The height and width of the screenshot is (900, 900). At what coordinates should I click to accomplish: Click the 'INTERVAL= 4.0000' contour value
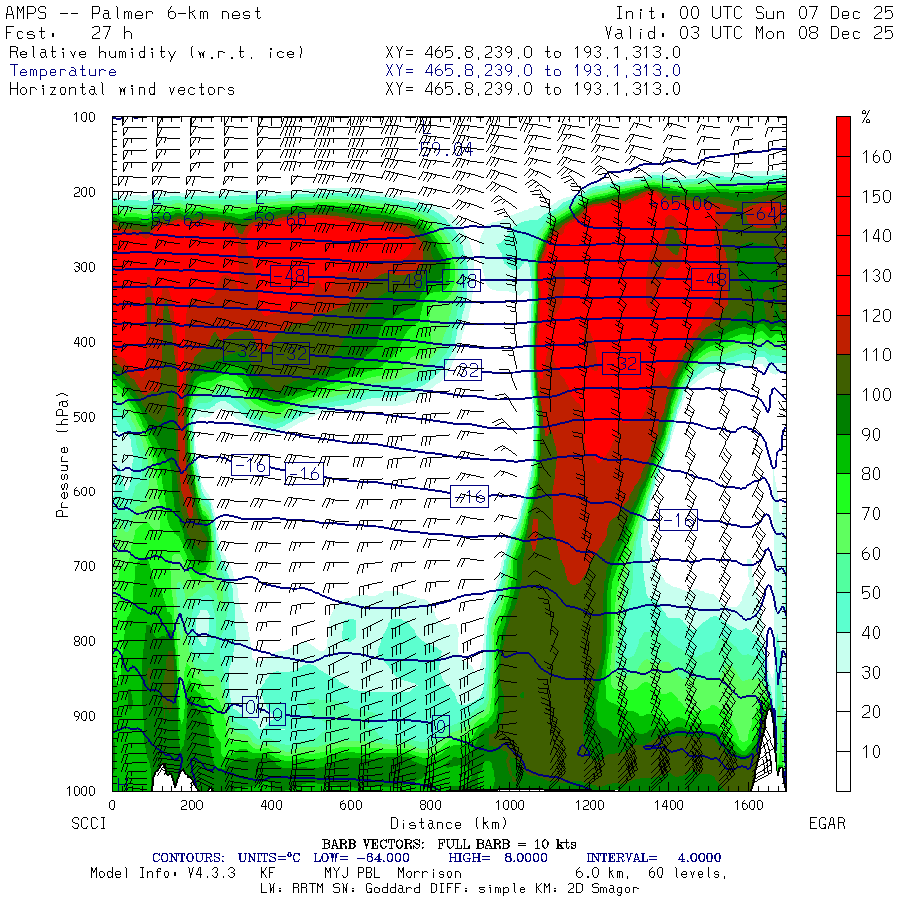654,858
